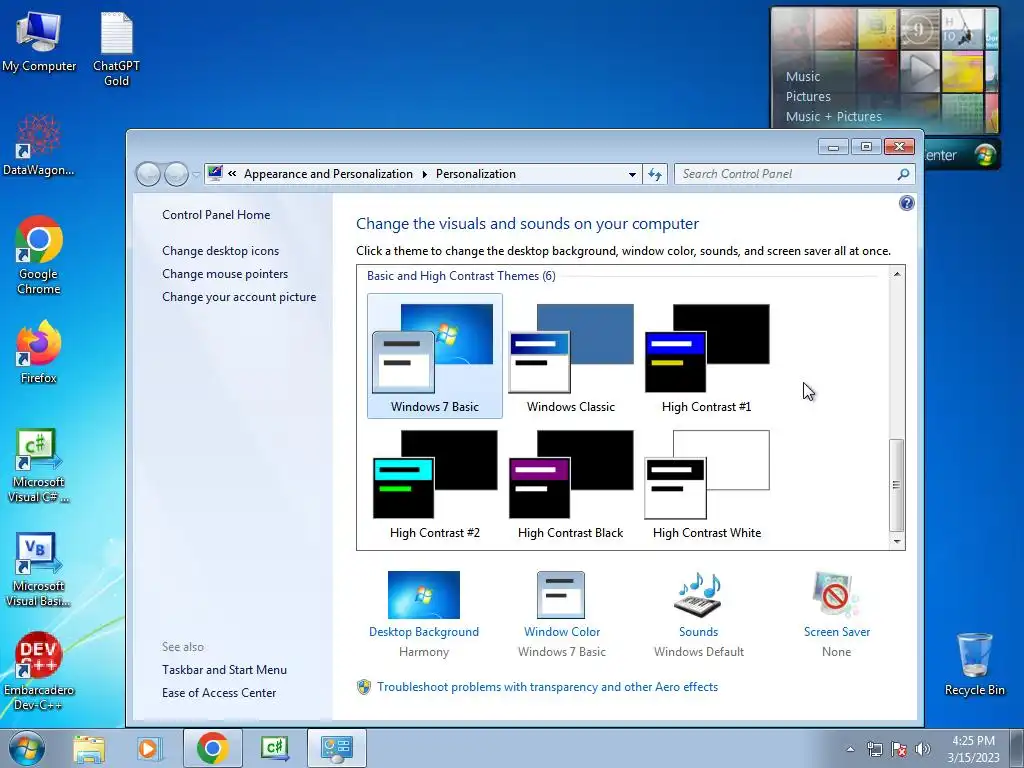1024x768 pixels.
Task: Click the Windows Start orb
Action: click(26, 748)
